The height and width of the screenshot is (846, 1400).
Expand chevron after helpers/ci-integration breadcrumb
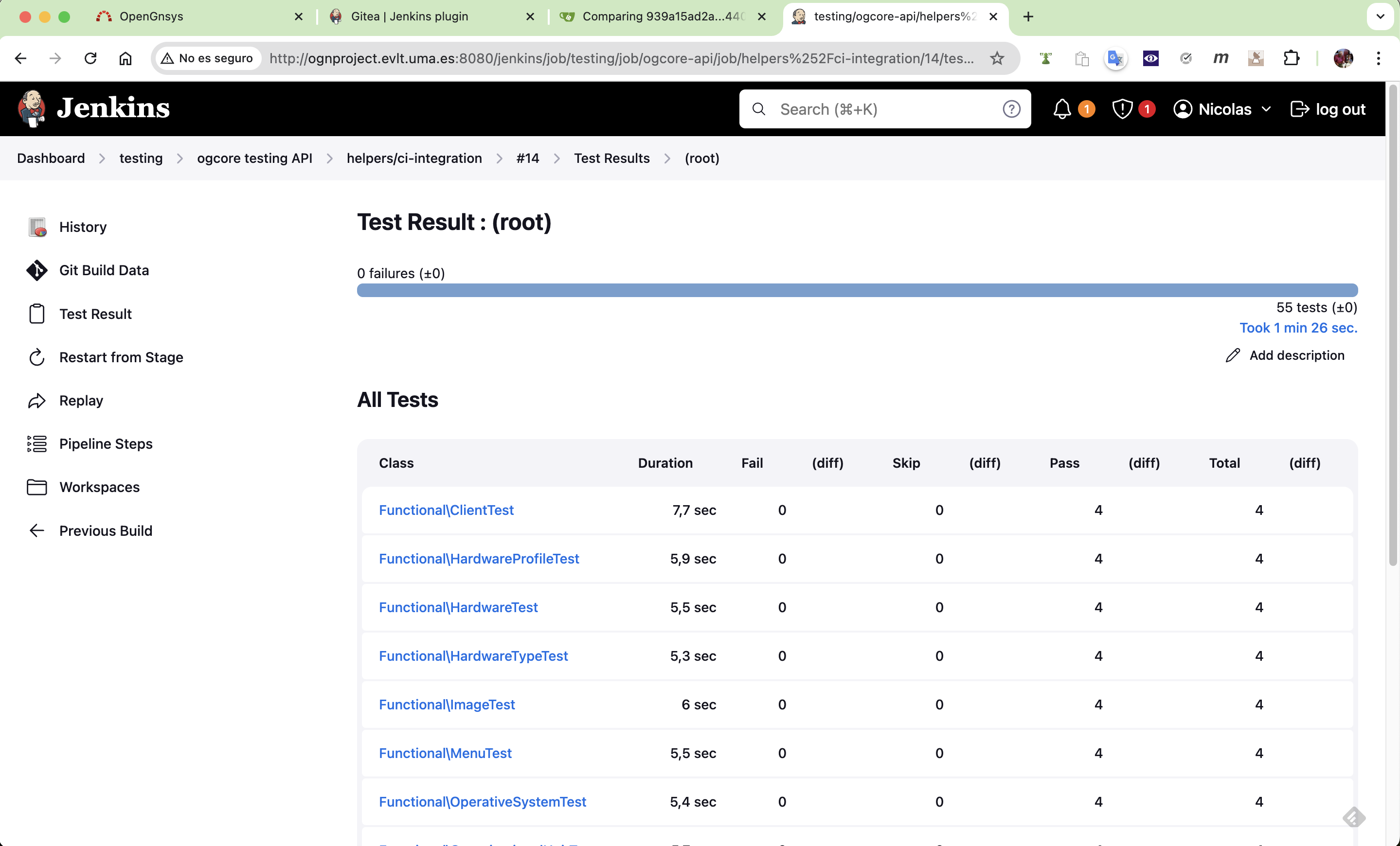(x=500, y=159)
